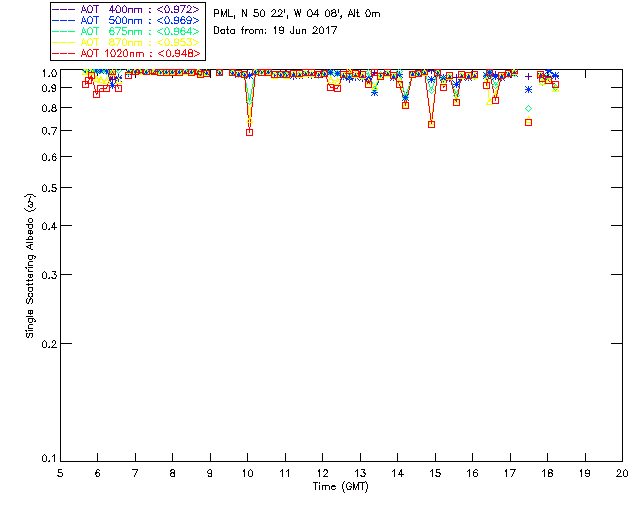Click the x-axis tick label 12

pos(322,473)
